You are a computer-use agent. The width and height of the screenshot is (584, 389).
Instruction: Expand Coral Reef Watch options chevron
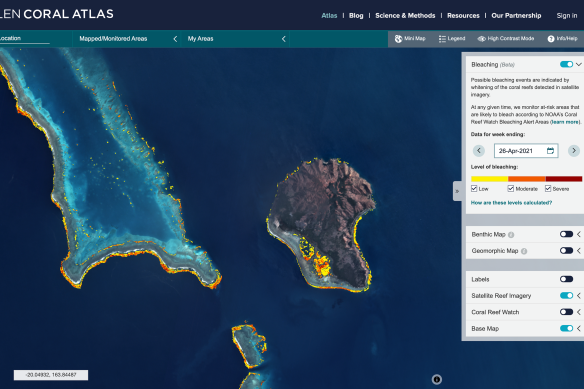[579, 312]
